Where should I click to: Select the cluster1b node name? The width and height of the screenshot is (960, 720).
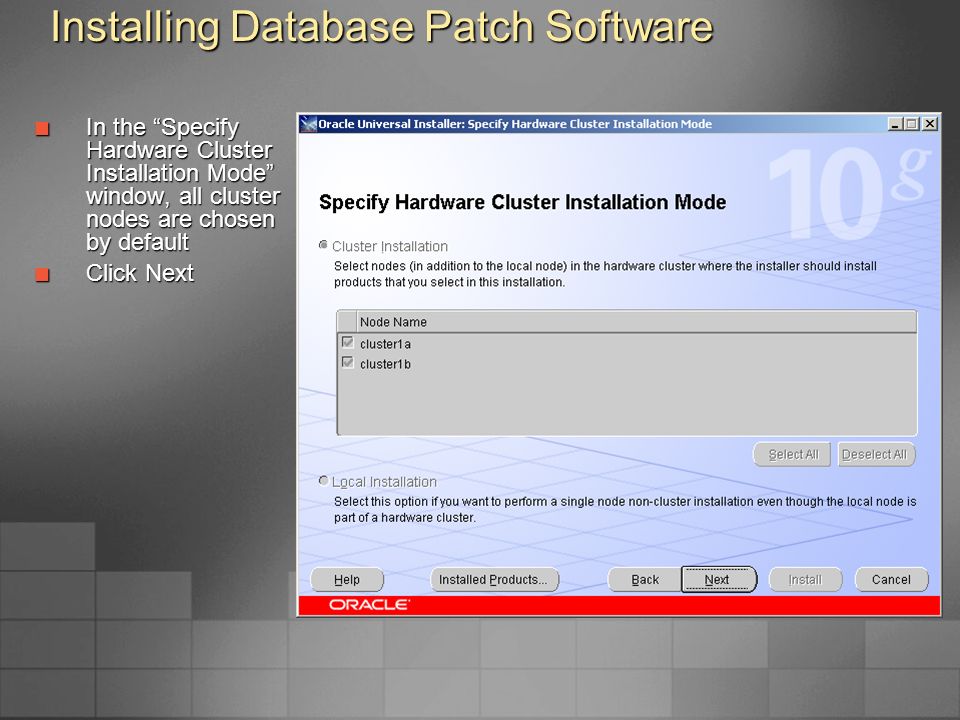pos(385,364)
